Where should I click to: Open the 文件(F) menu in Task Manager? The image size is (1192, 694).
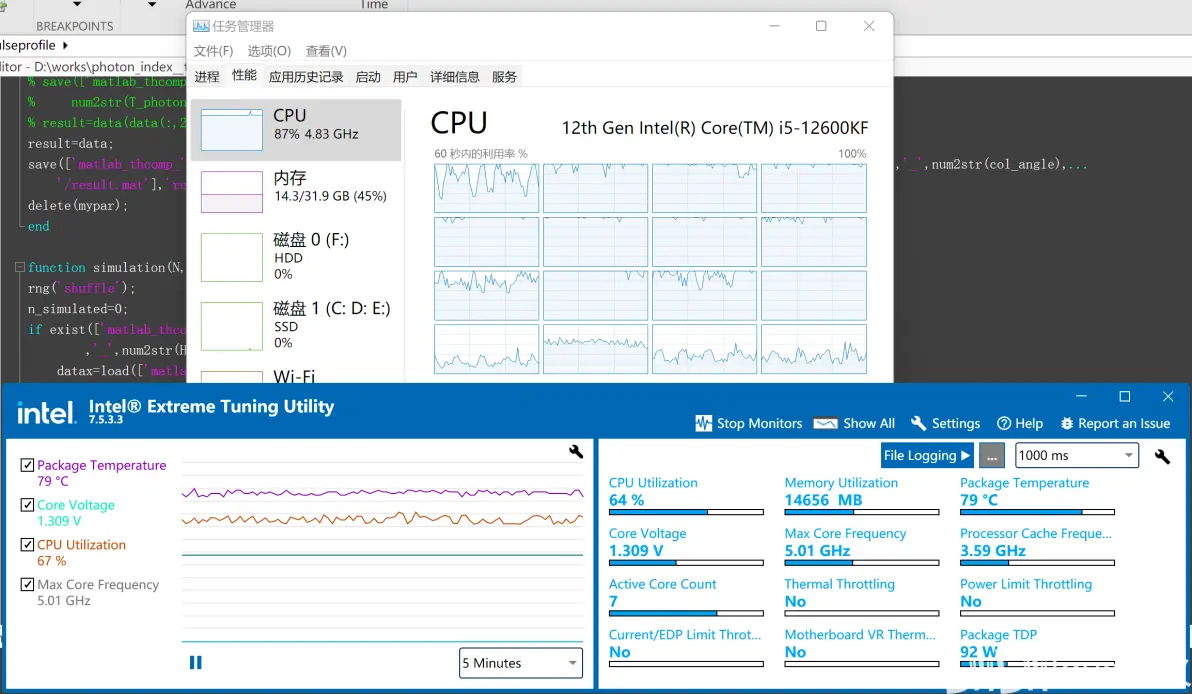tap(214, 51)
